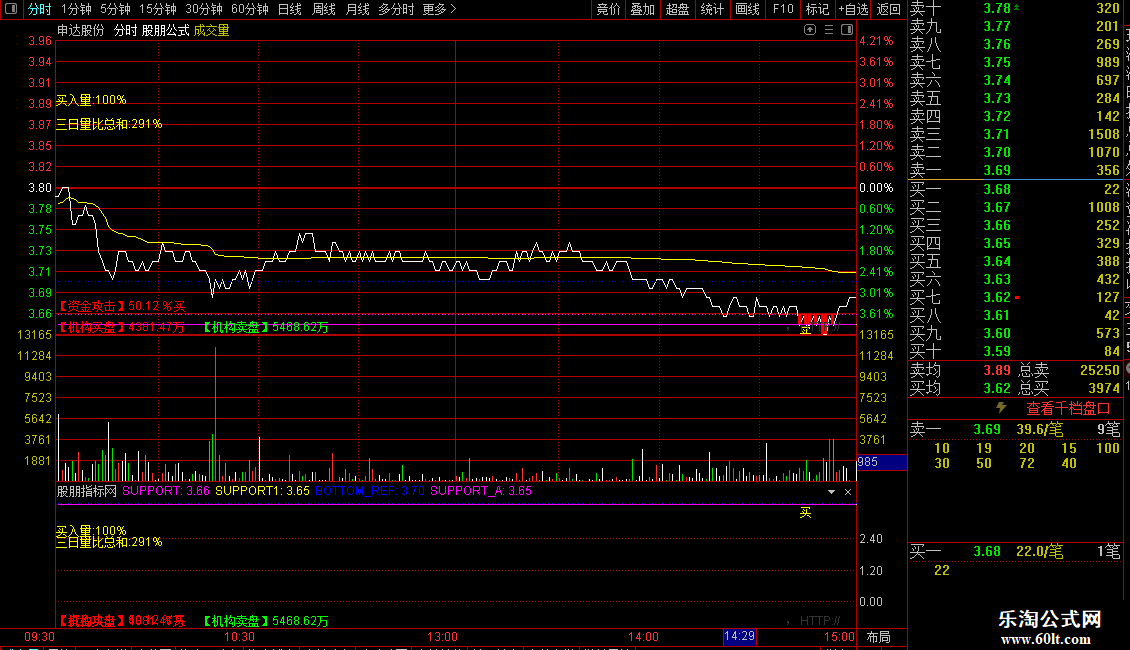Expand 更多 period options
Image resolution: width=1130 pixels, height=650 pixels.
pos(439,9)
